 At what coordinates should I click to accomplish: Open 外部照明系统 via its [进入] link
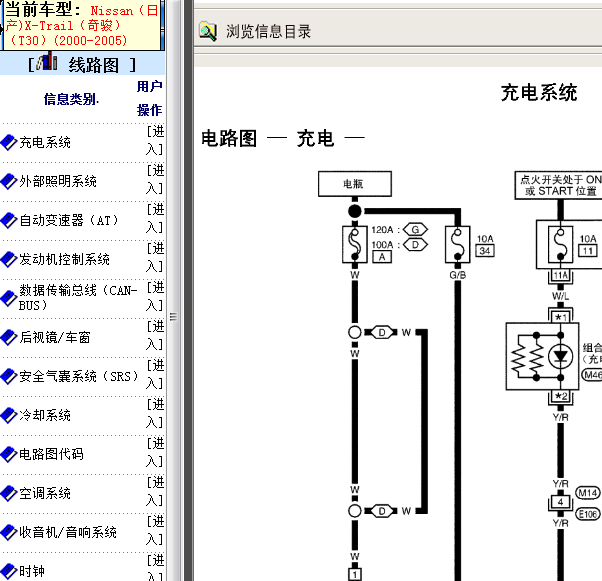point(155,179)
